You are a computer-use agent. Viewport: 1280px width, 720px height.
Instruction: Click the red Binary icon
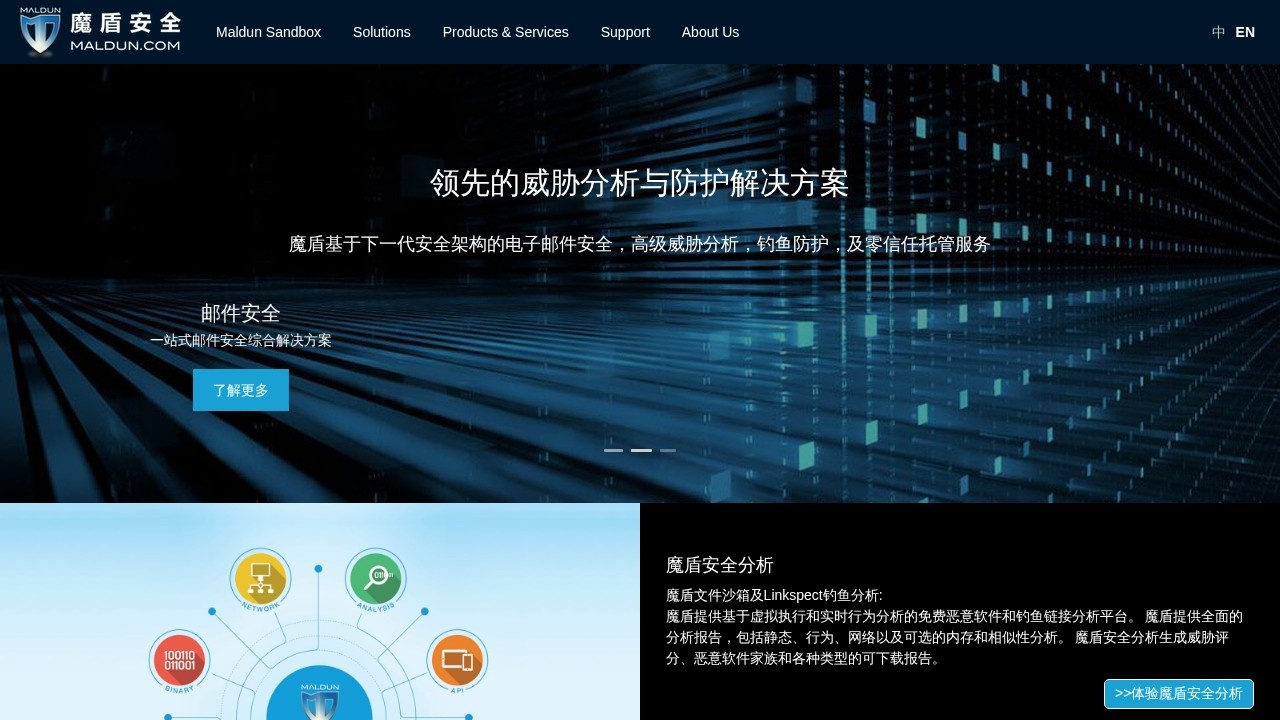coord(179,660)
